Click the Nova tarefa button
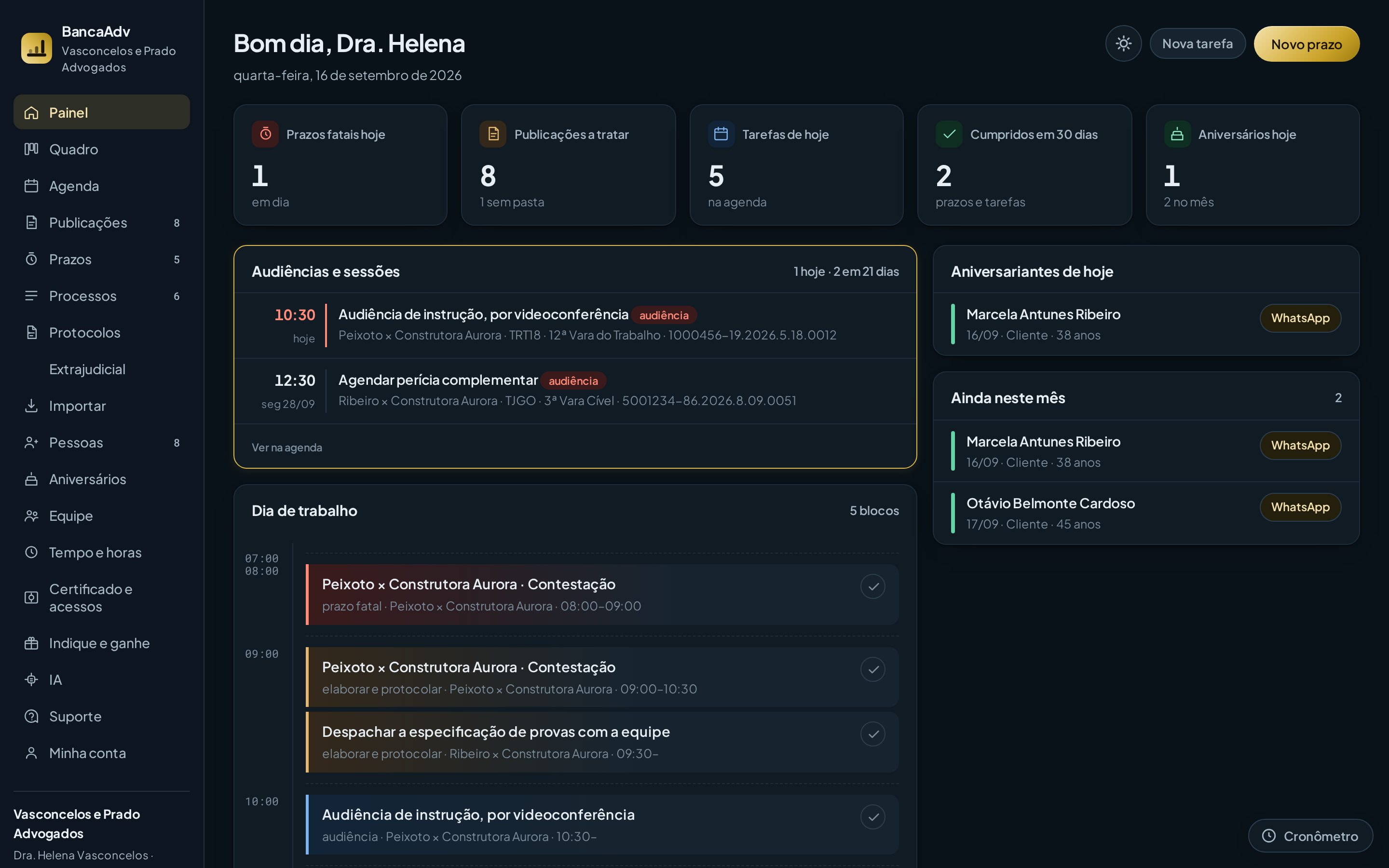This screenshot has height=868, width=1389. [1198, 43]
